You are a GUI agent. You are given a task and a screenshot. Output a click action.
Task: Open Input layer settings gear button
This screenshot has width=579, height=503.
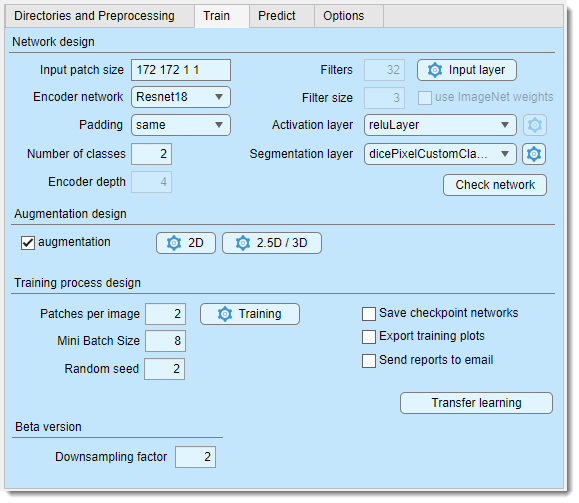pos(466,70)
